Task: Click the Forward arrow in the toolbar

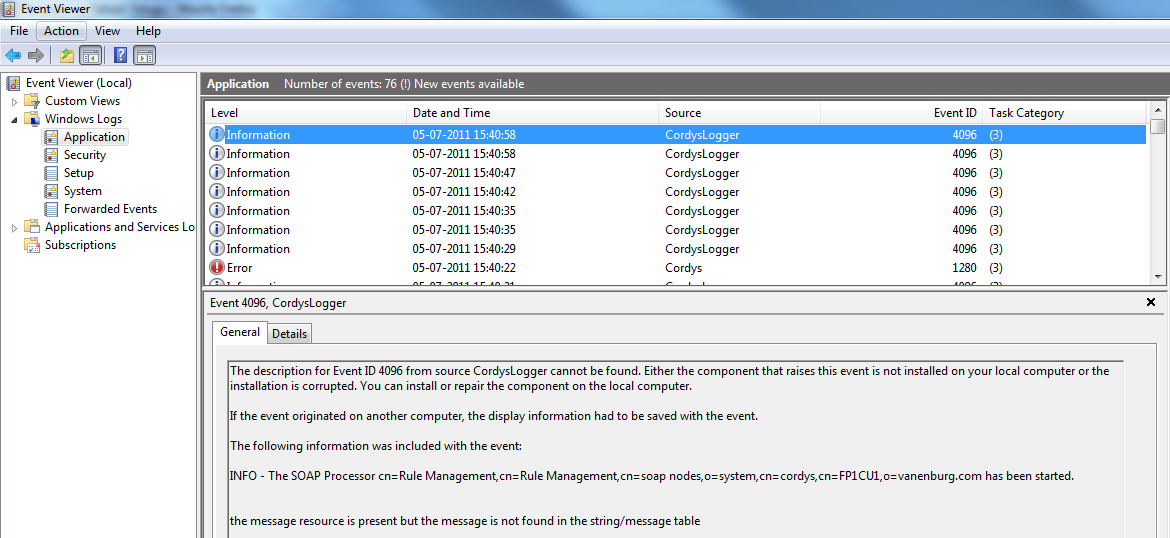Action: pyautogui.click(x=36, y=56)
